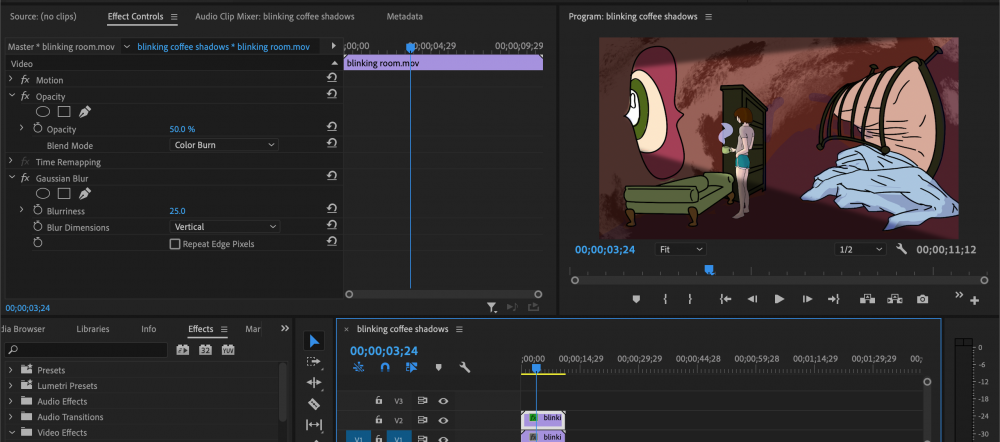Reset the Motion effect

pos(332,77)
